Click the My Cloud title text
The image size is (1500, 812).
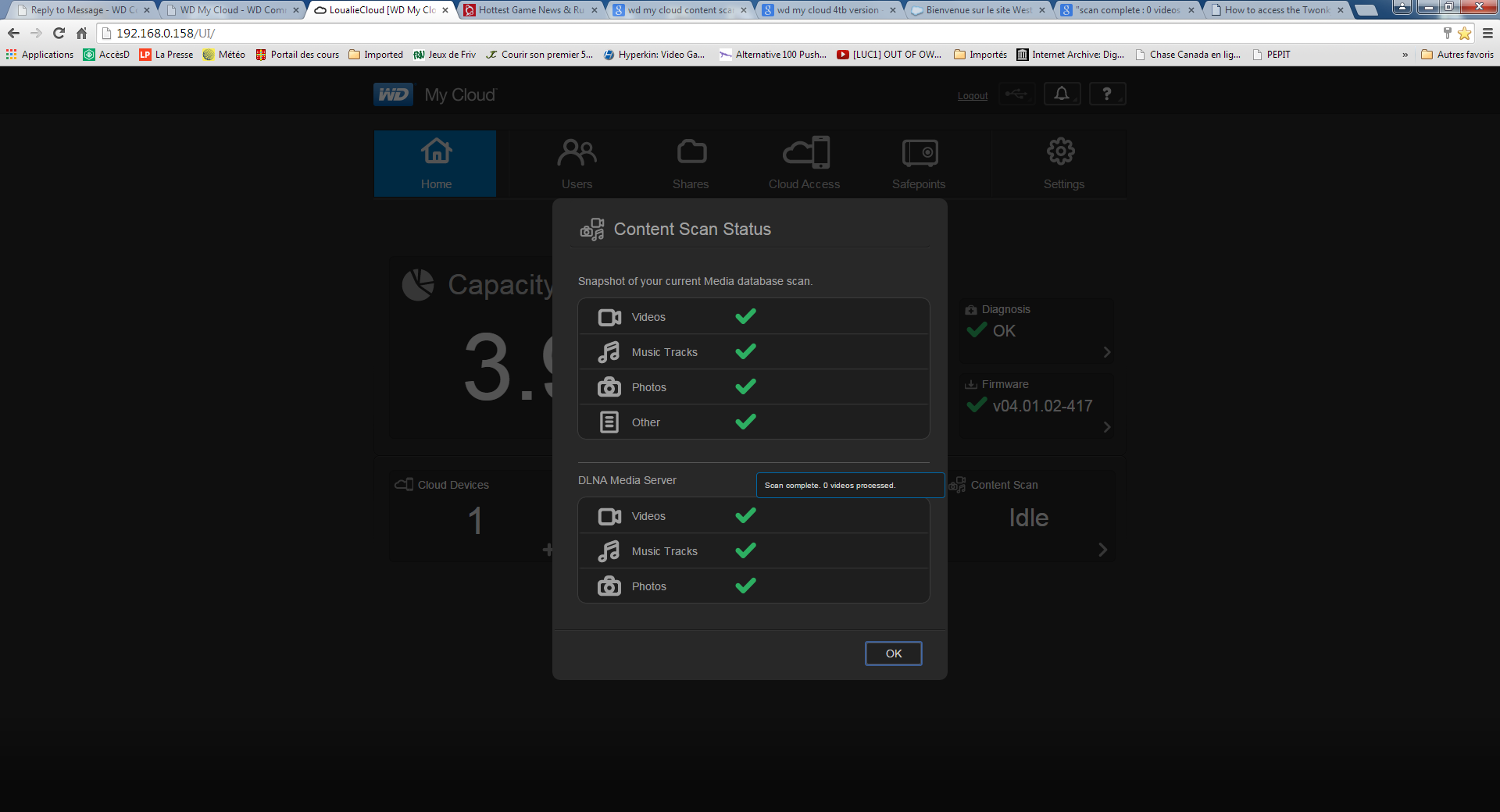pyautogui.click(x=460, y=95)
